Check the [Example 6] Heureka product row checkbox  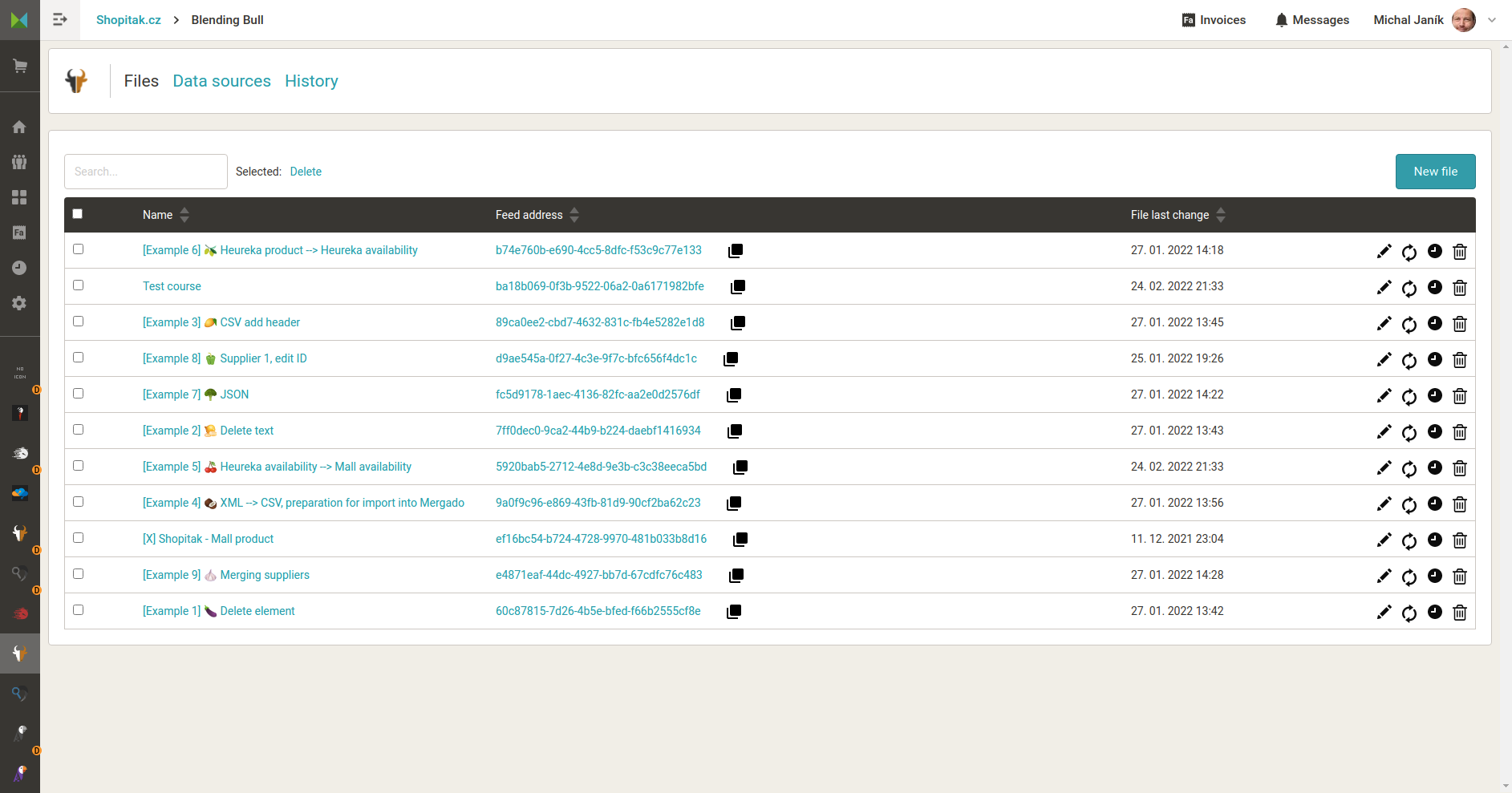pyautogui.click(x=78, y=249)
